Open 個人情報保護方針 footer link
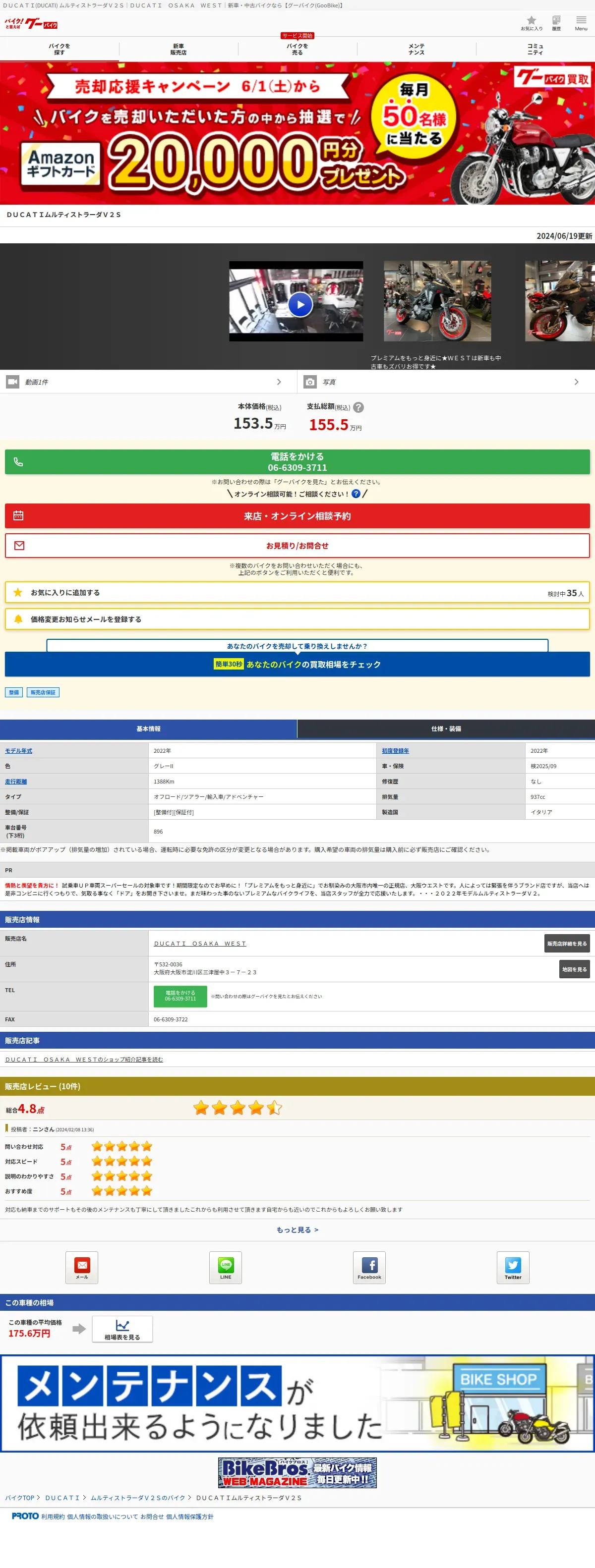The image size is (595, 1568). coord(189,1516)
